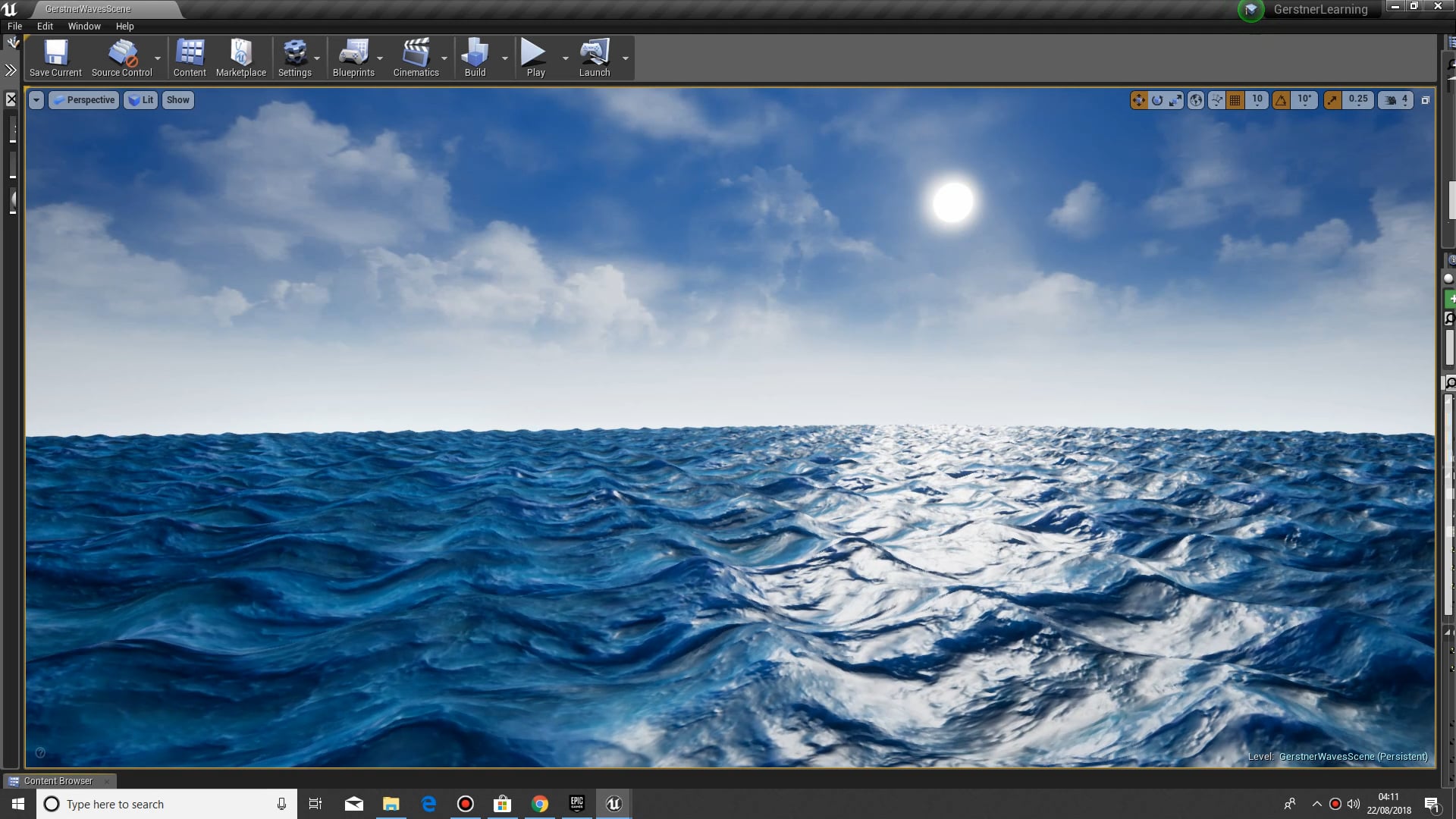The height and width of the screenshot is (819, 1456).
Task: Toggle scale snapping in the viewport
Action: (x=1332, y=100)
